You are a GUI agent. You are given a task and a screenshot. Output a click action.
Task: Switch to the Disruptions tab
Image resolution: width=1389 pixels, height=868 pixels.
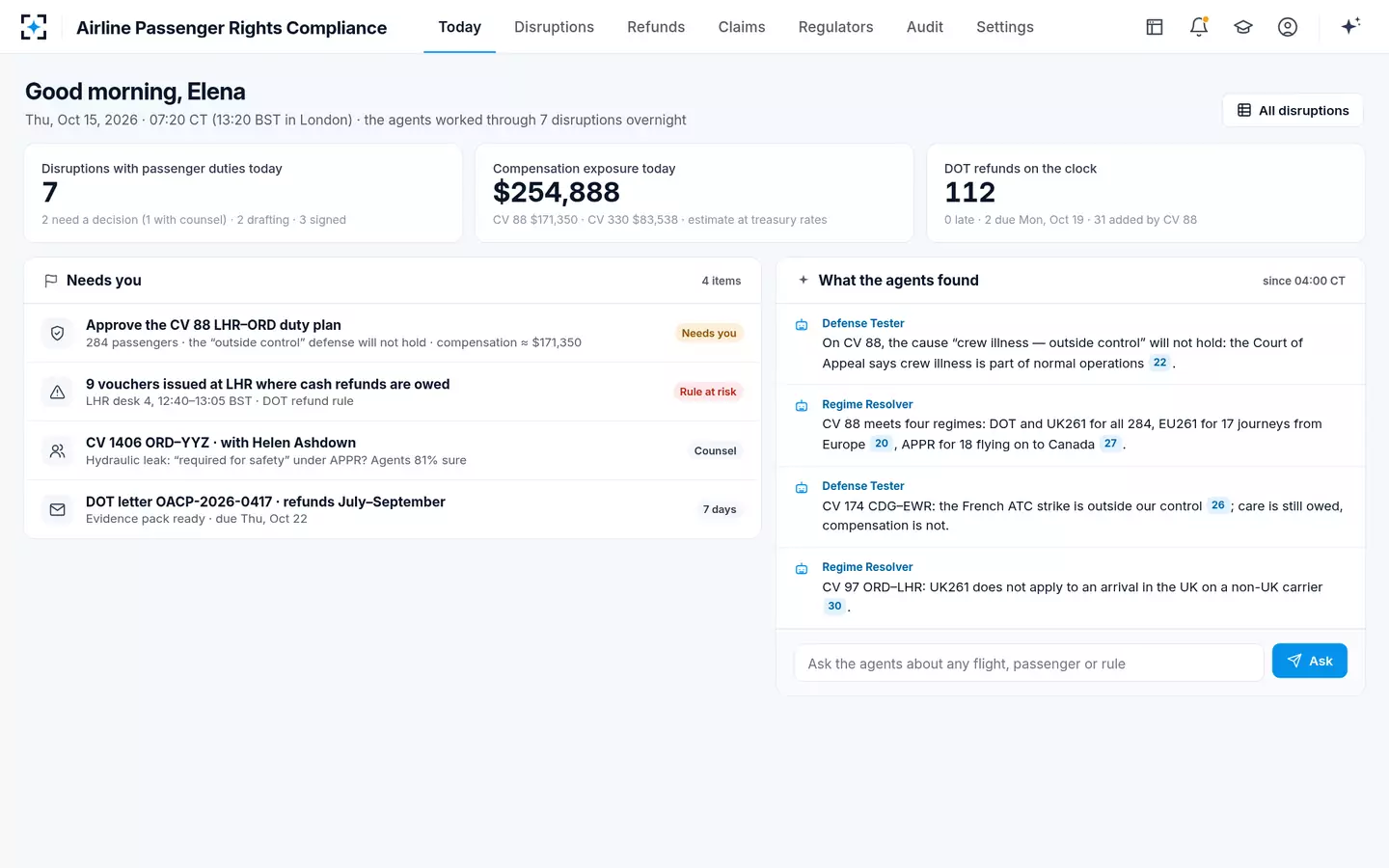click(x=554, y=27)
